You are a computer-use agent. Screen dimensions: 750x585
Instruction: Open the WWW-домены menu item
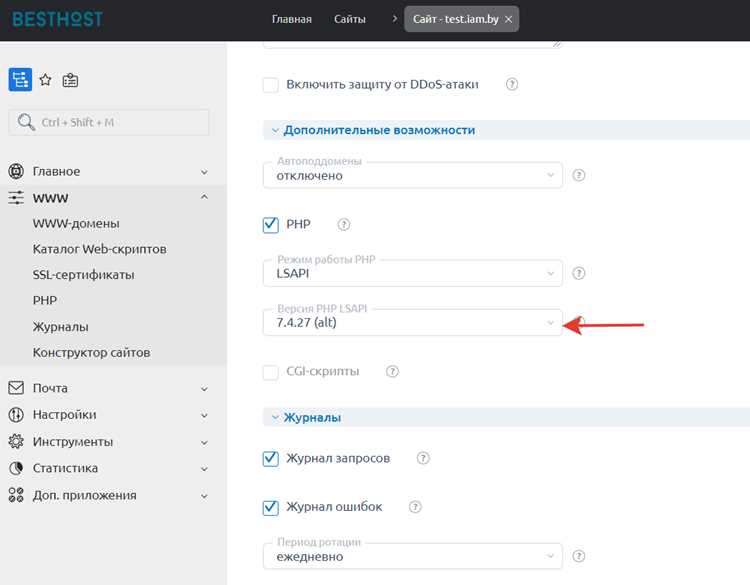coord(76,223)
